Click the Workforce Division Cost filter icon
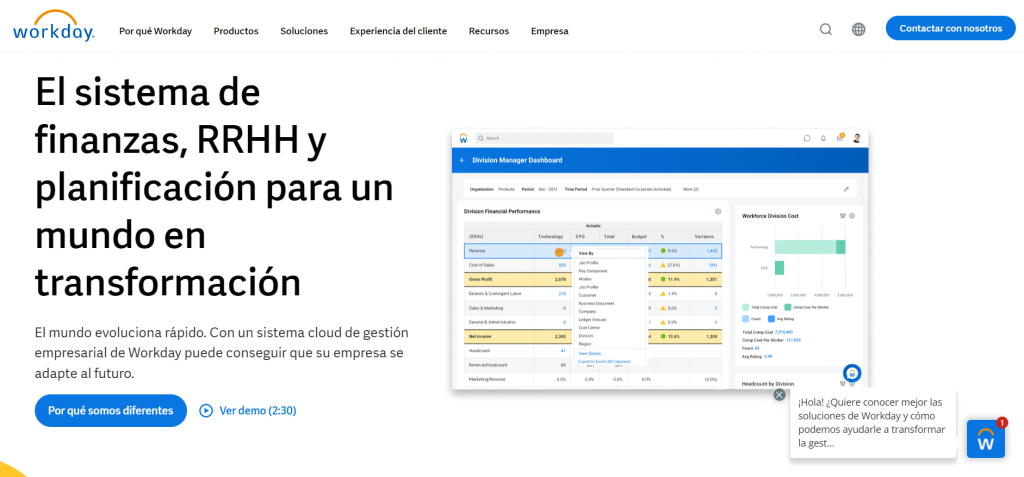1024x477 pixels. click(x=842, y=216)
